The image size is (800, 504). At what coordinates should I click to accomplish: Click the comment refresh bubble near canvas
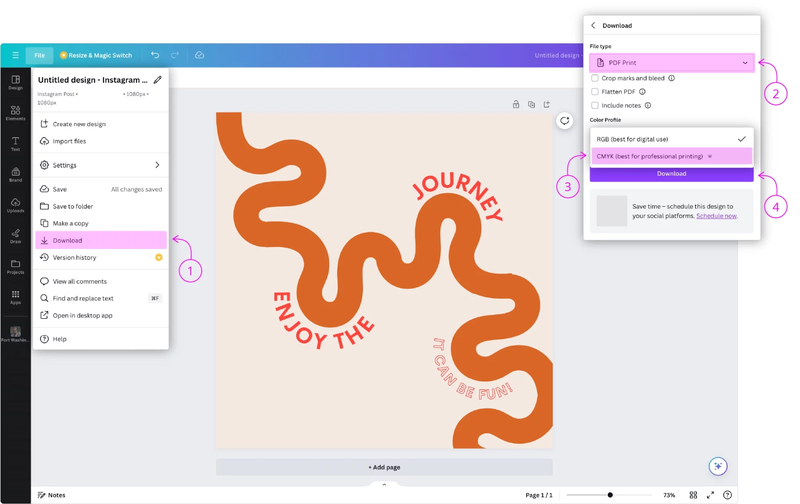(564, 121)
